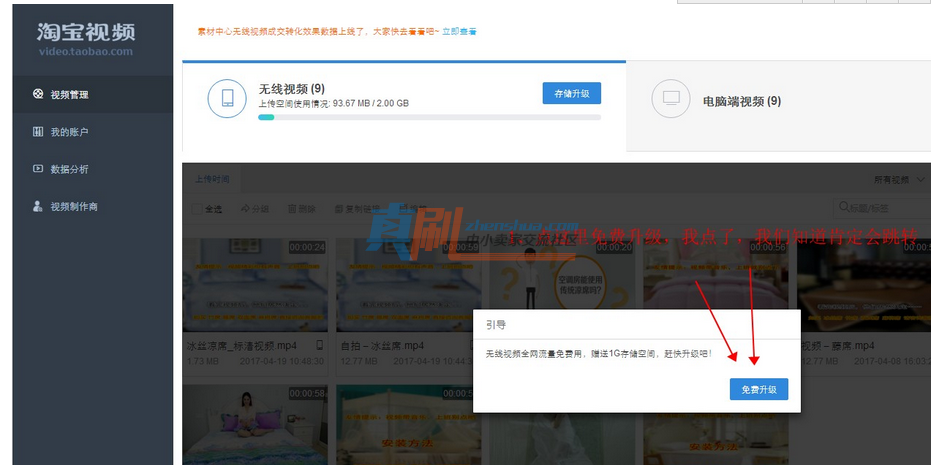Screen dimensions: 947x465
Task: Switch to the 无线视频 (9) tab
Action: 404,106
